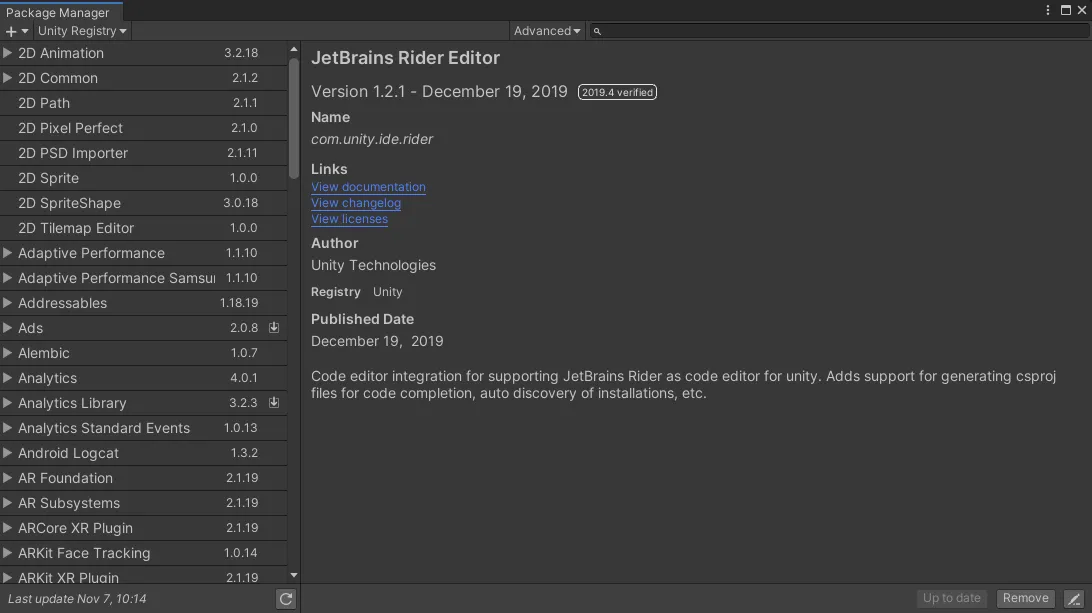Click the edit package pencil icon

tap(1075, 598)
